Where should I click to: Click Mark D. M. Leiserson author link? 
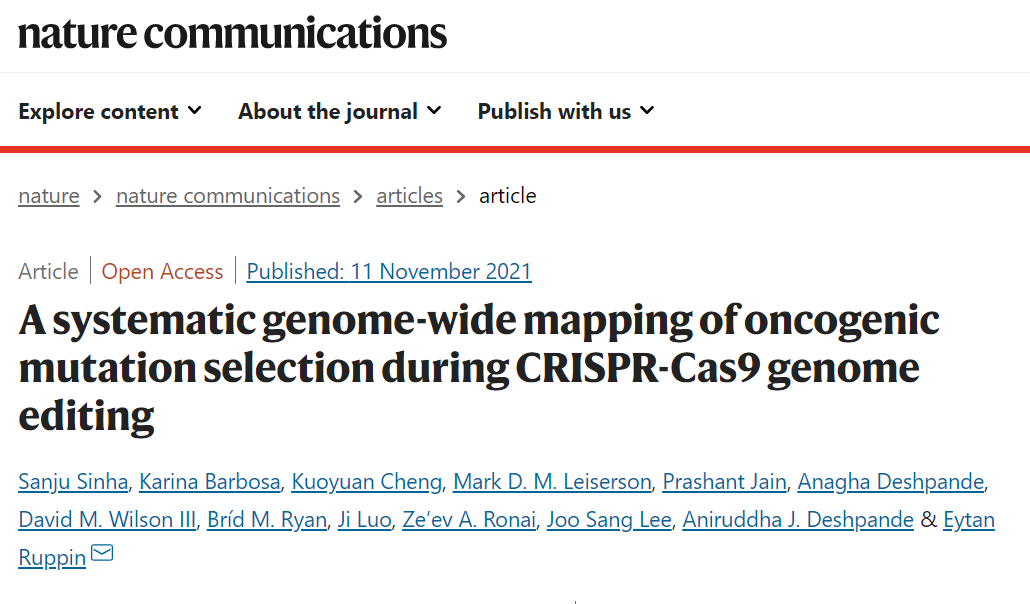[x=552, y=482]
